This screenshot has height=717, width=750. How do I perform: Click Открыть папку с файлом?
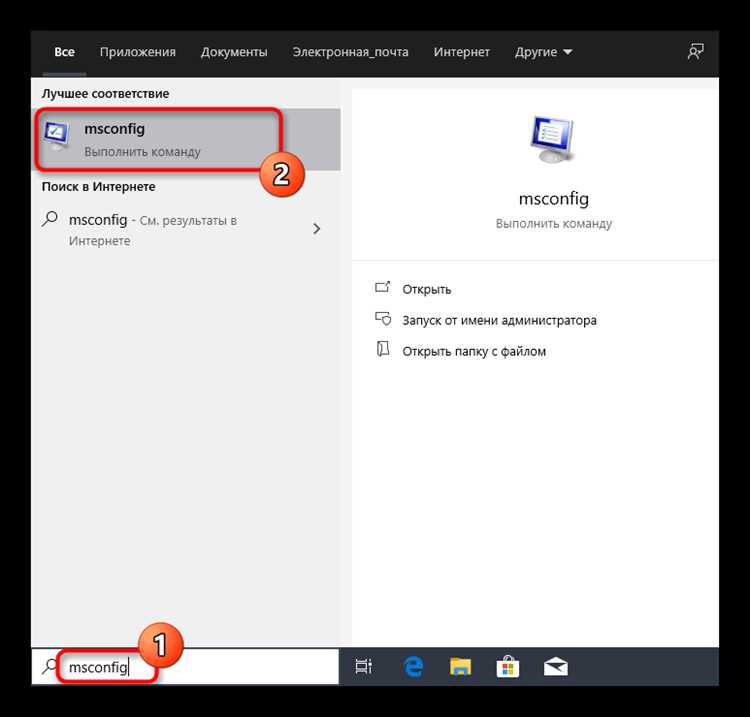(x=474, y=351)
